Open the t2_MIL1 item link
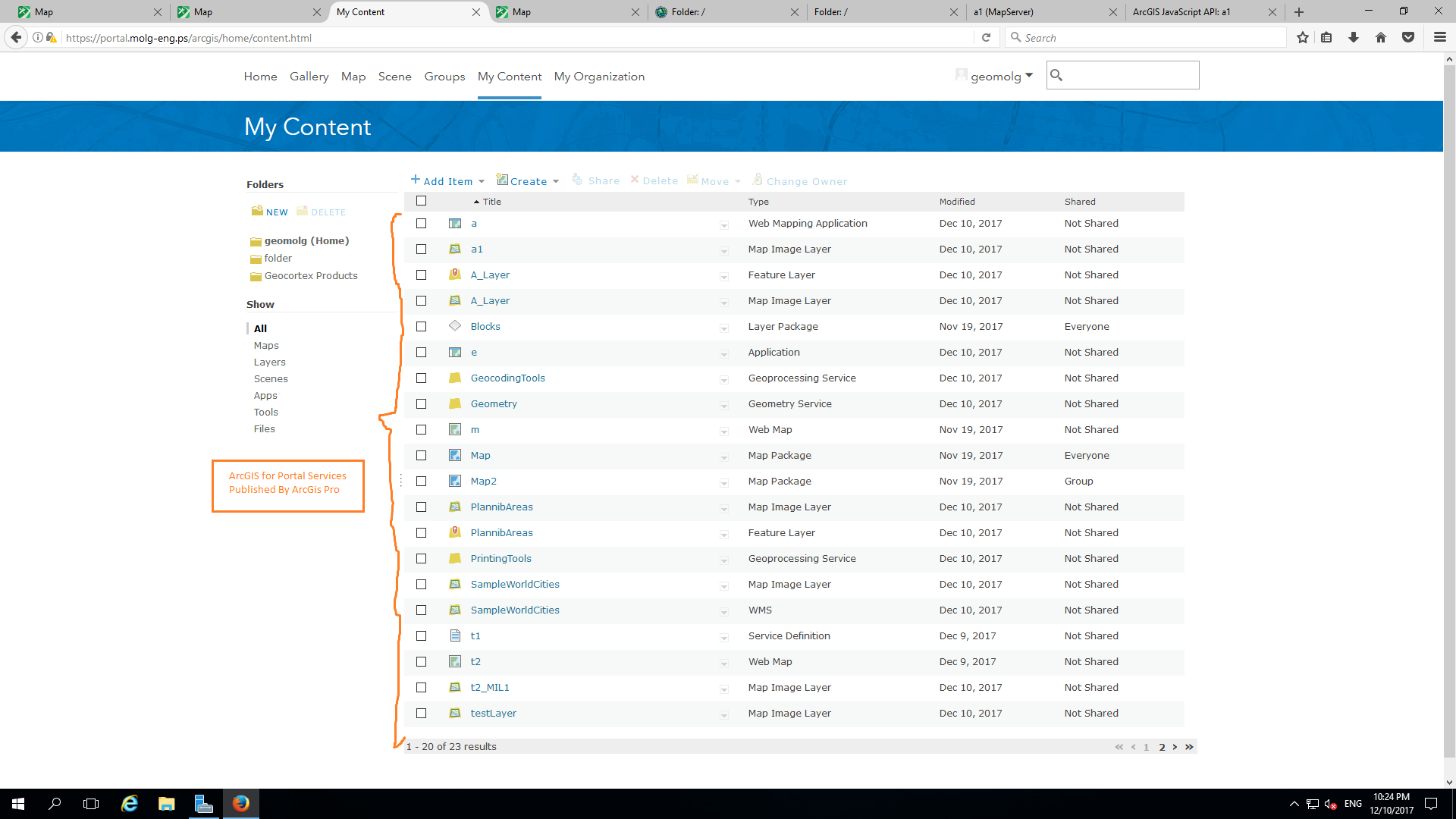Screen dimensions: 1456x819 point(490,688)
